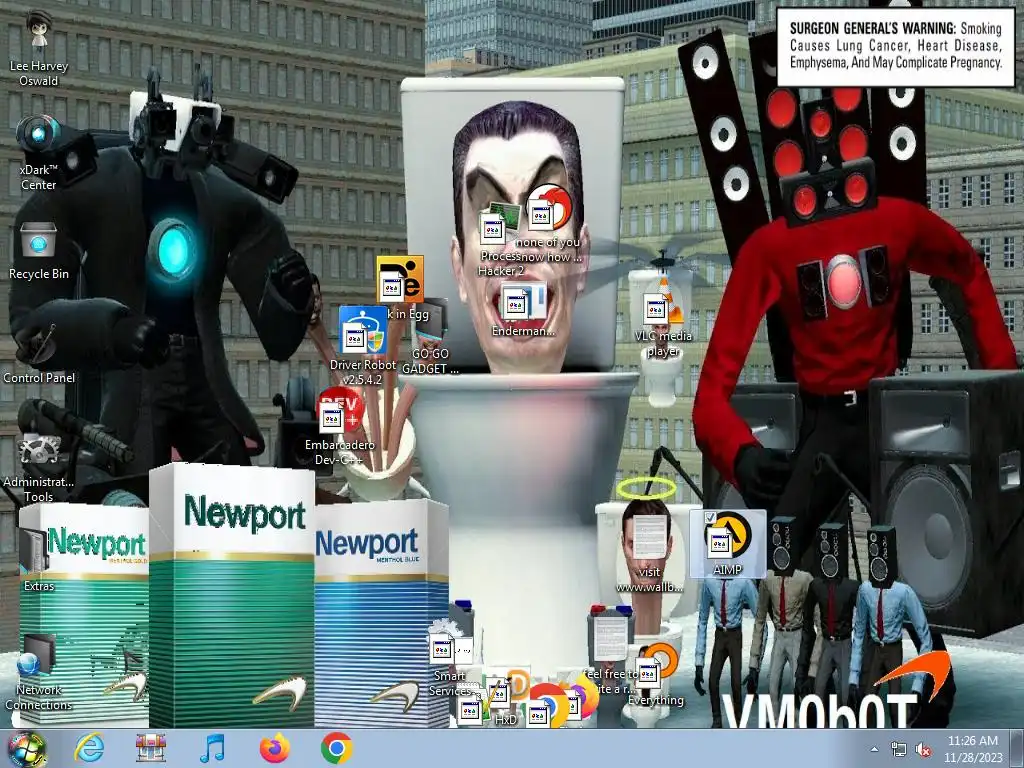Open the music note app in the taskbar
This screenshot has width=1024, height=768.
coord(212,748)
